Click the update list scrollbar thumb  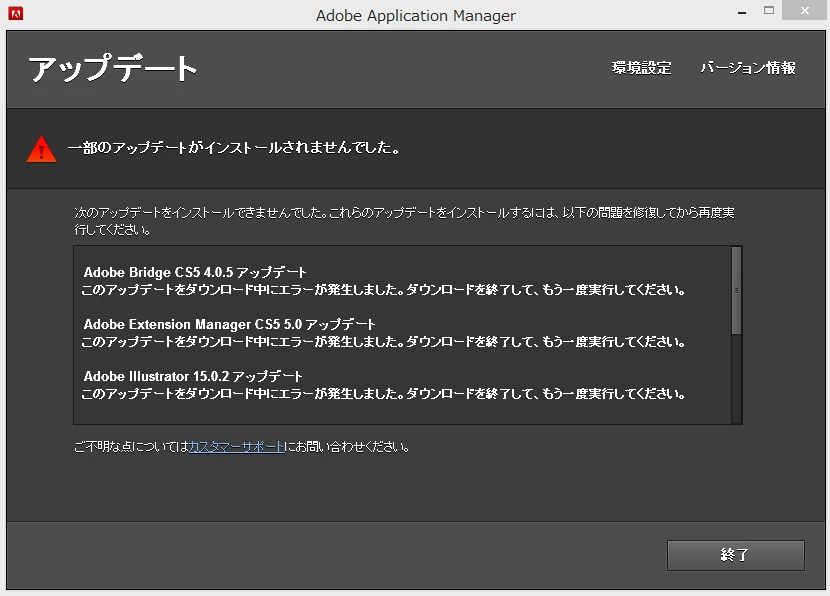tap(736, 291)
